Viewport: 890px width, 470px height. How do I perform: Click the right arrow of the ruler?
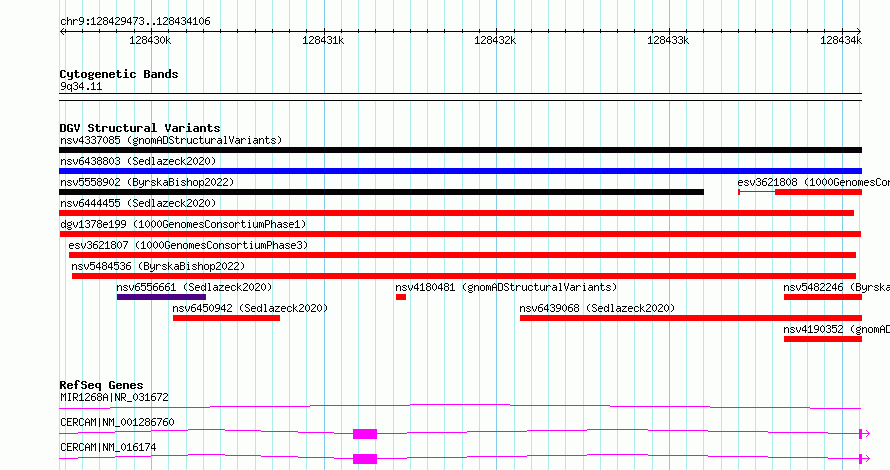858,31
